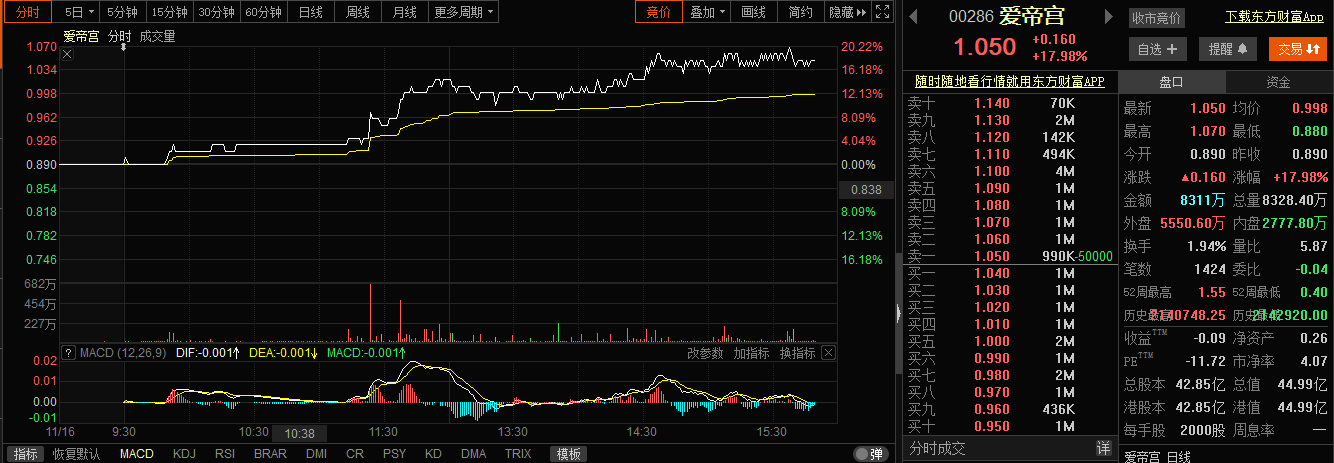Screen dimensions: 1334x463
Task: Open the 下载东方财富App link
Action: 1267,17
